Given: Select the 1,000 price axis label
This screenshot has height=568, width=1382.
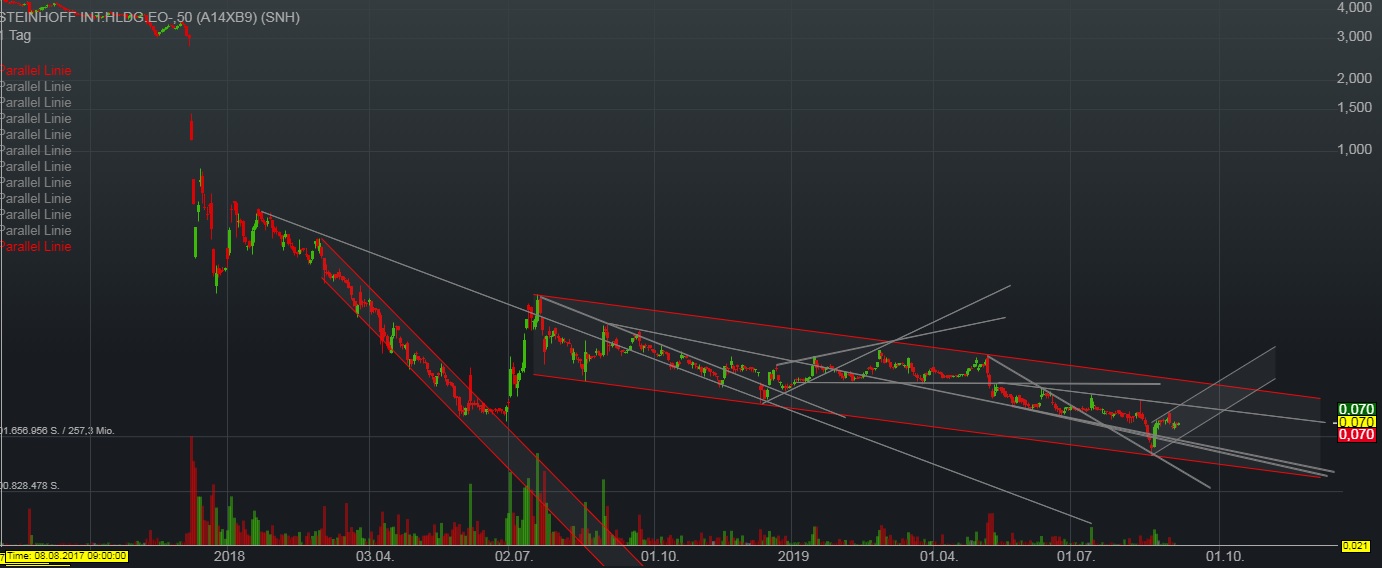Looking at the screenshot, I should coord(1354,149).
